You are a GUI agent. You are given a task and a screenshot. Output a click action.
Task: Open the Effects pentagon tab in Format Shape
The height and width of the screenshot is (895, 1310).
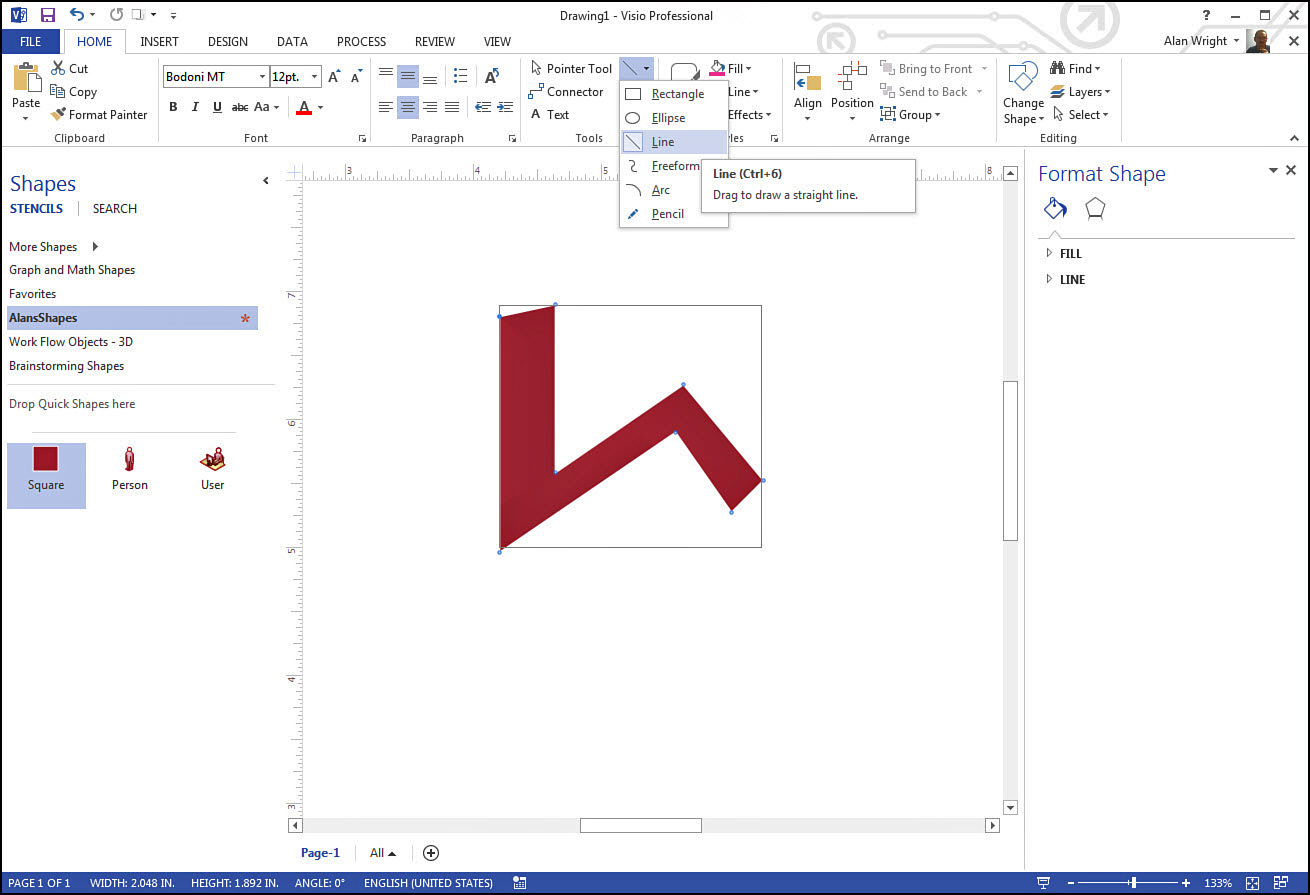tap(1095, 209)
